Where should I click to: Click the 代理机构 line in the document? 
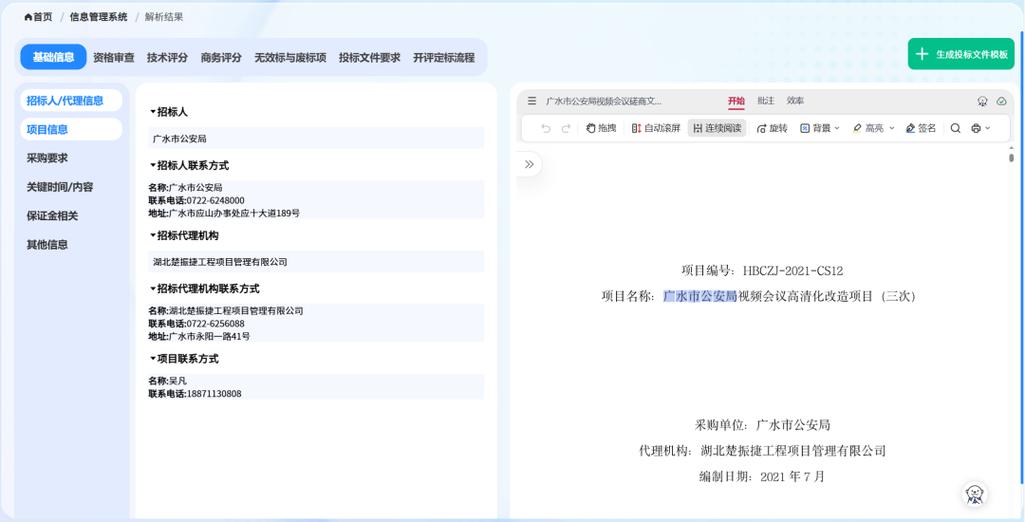pyautogui.click(x=762, y=451)
